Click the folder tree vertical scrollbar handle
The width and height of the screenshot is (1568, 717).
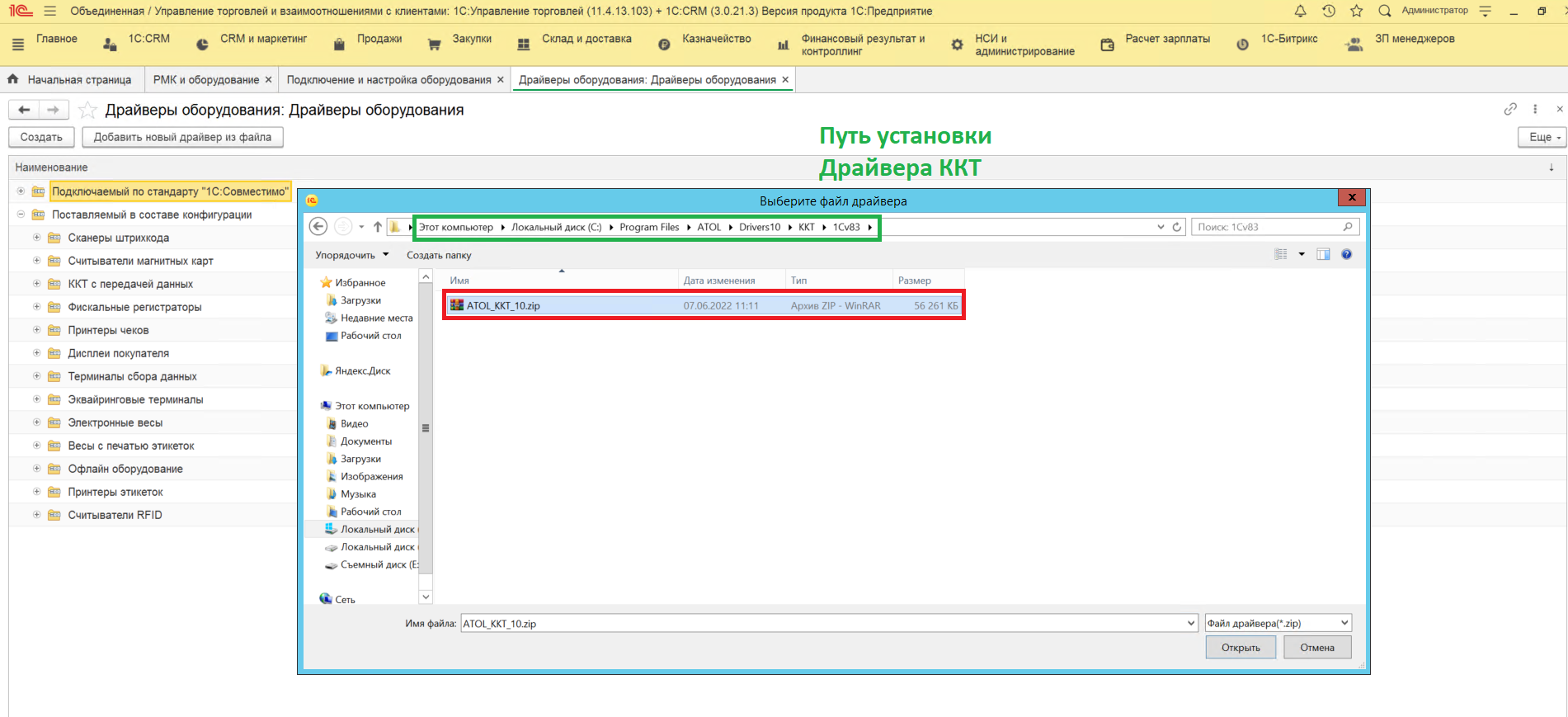click(426, 428)
